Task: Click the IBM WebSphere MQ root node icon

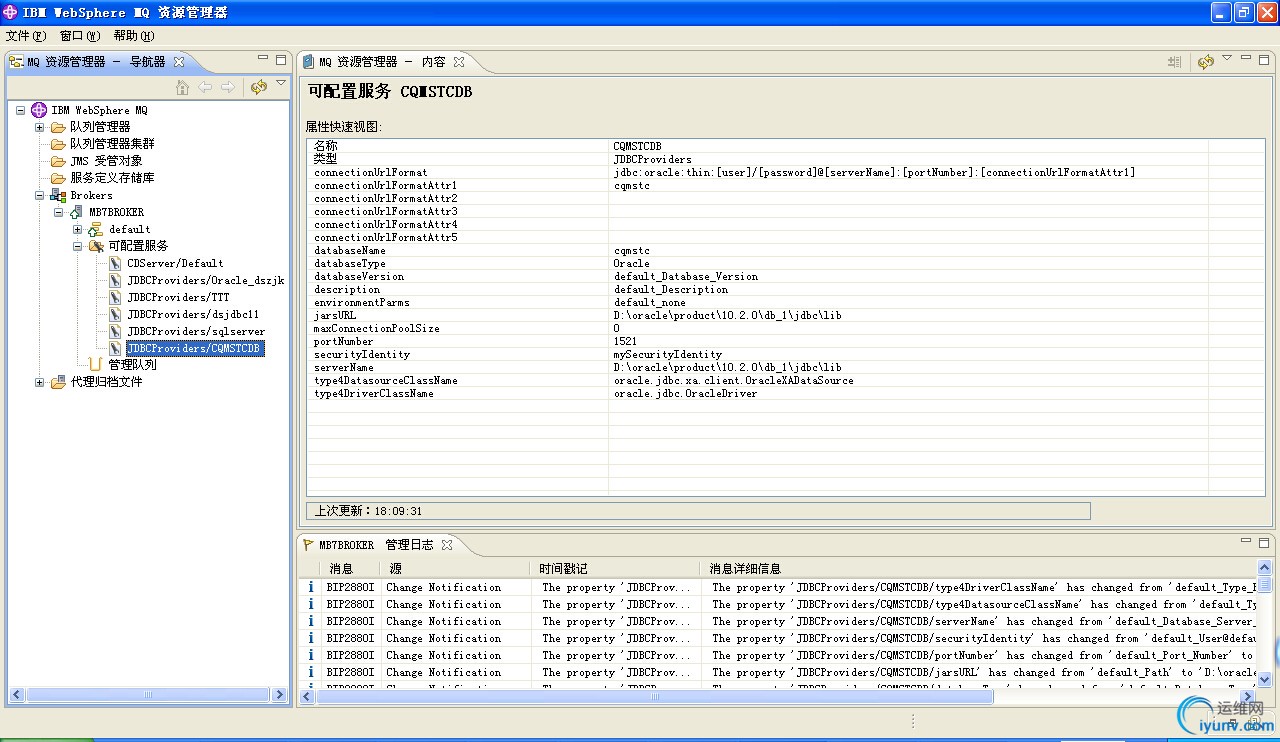Action: point(39,110)
